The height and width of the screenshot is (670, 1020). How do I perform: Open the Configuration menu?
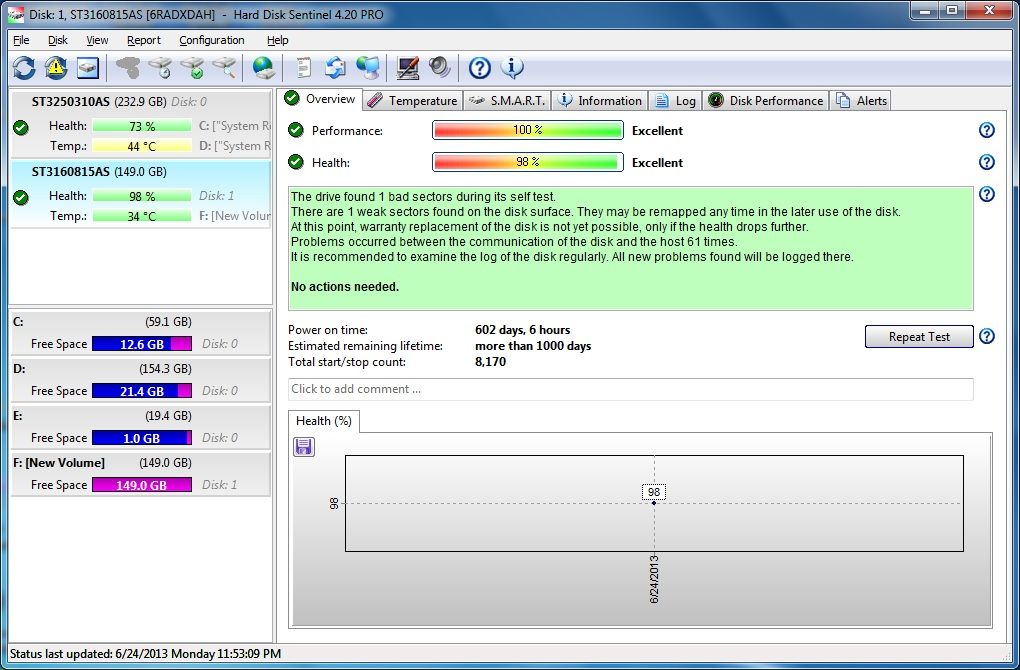point(212,40)
